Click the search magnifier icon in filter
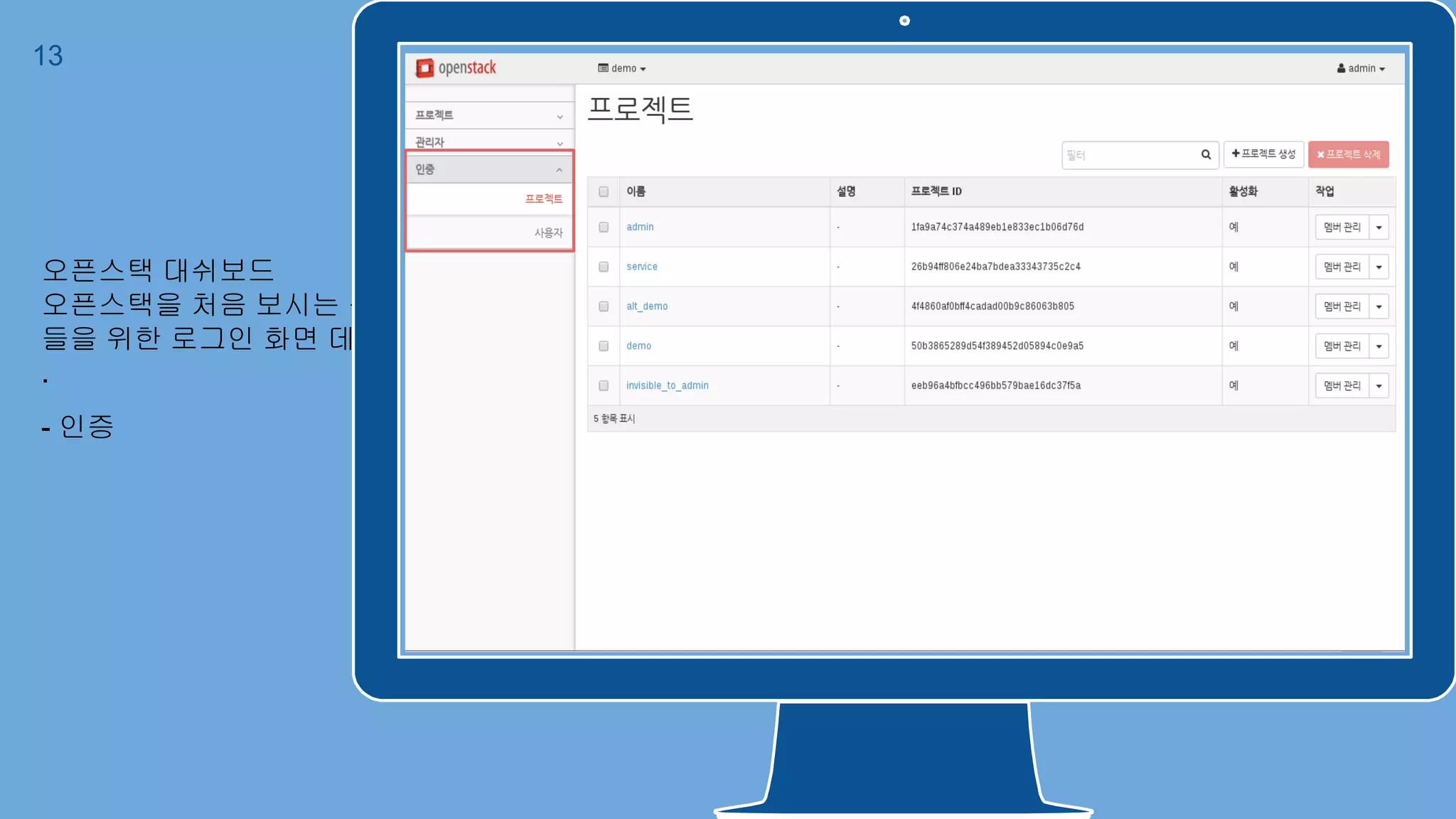Screen dimensions: 1456x819 (1206, 154)
